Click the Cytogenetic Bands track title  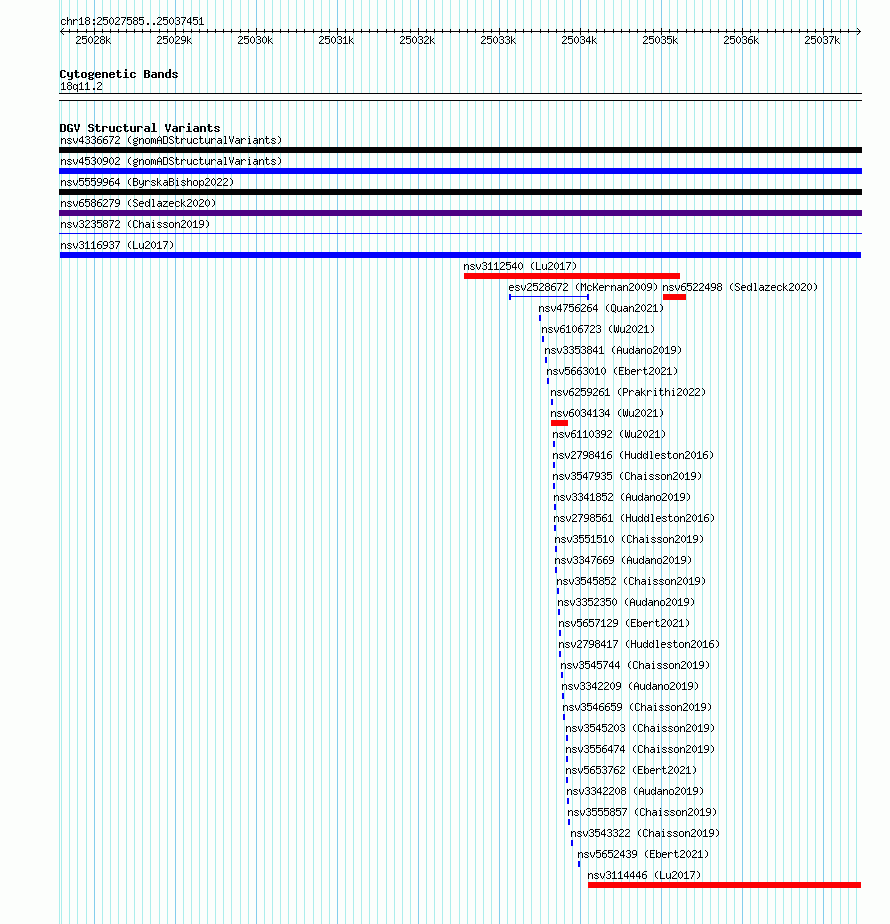coord(118,74)
